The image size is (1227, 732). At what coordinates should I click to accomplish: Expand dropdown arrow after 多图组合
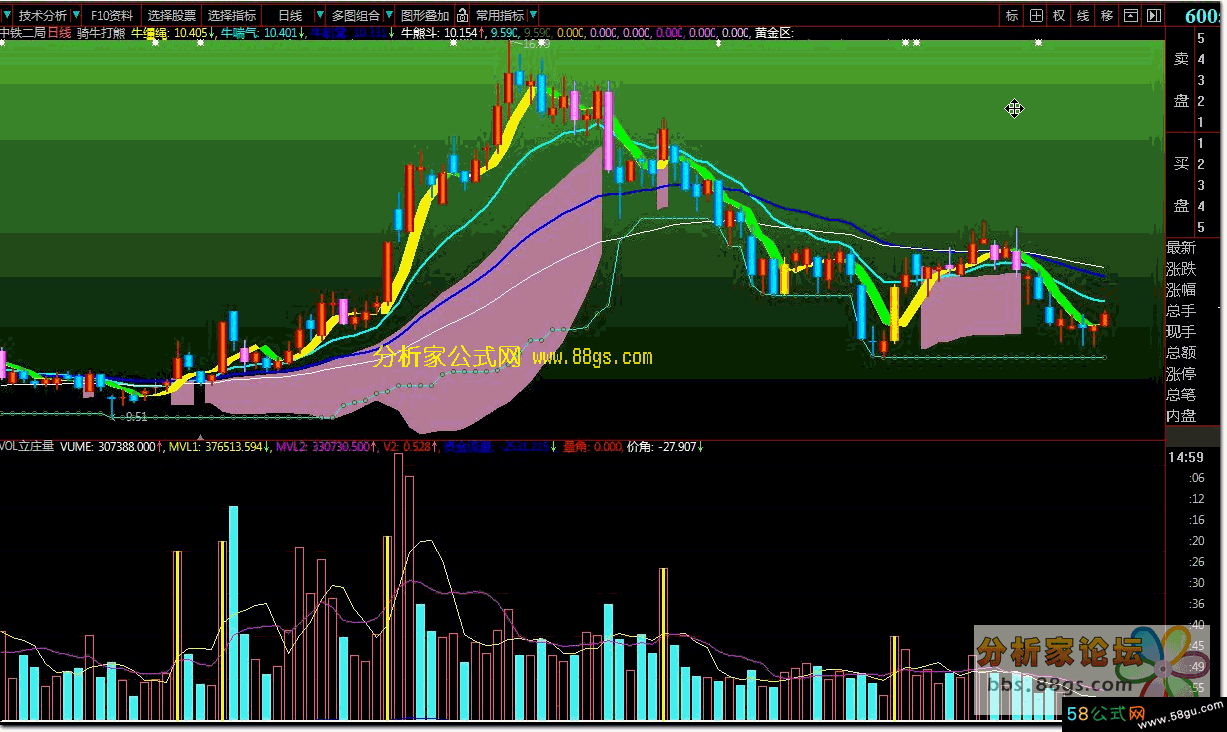point(389,15)
